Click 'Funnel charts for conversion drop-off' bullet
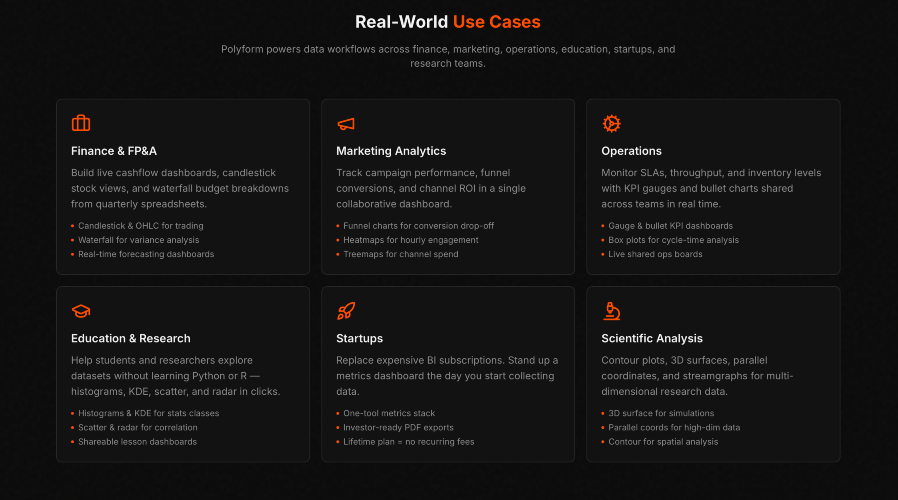Screen dimensions: 898x500 click(419, 226)
